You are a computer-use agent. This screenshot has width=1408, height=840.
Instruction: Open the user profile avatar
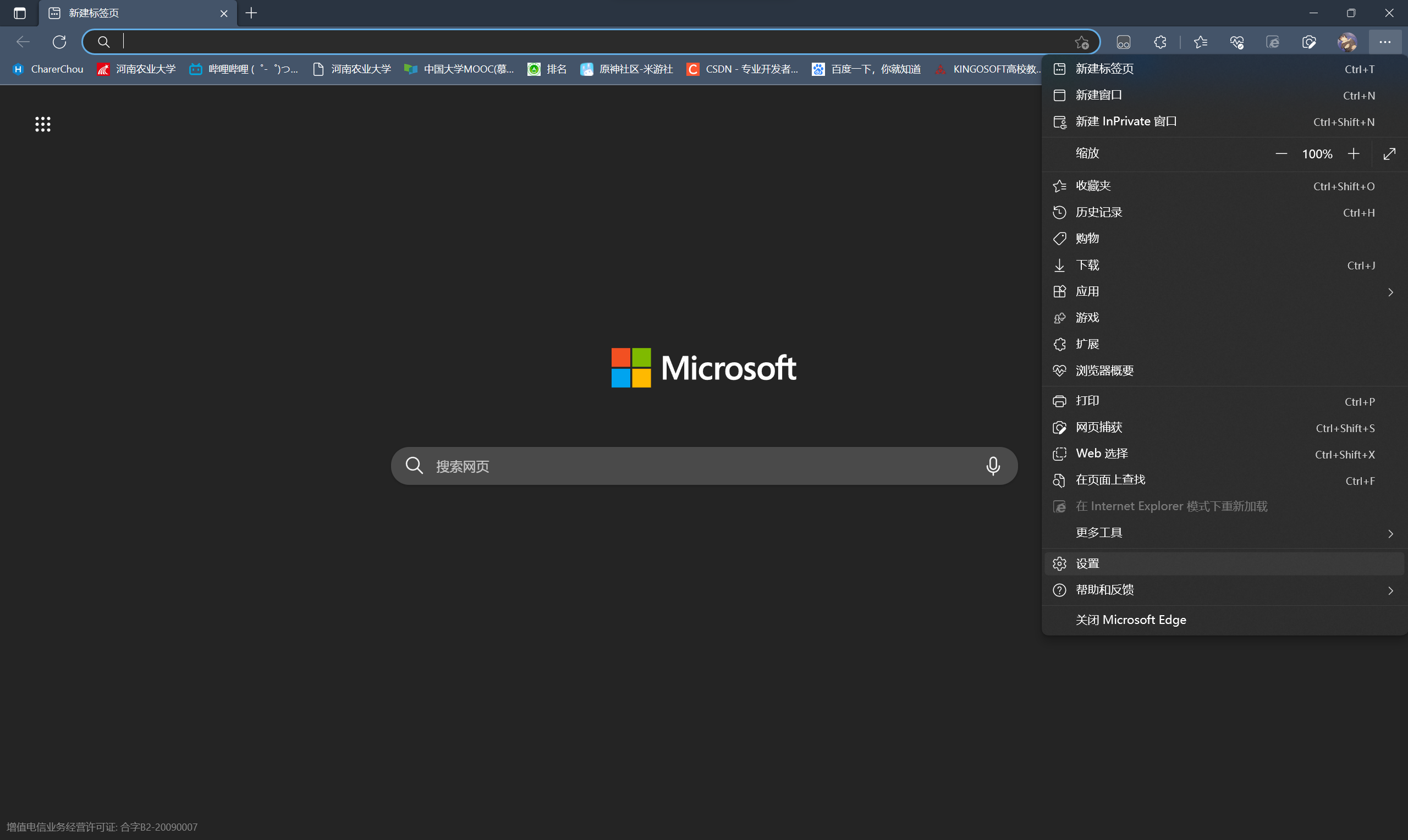(1347, 42)
